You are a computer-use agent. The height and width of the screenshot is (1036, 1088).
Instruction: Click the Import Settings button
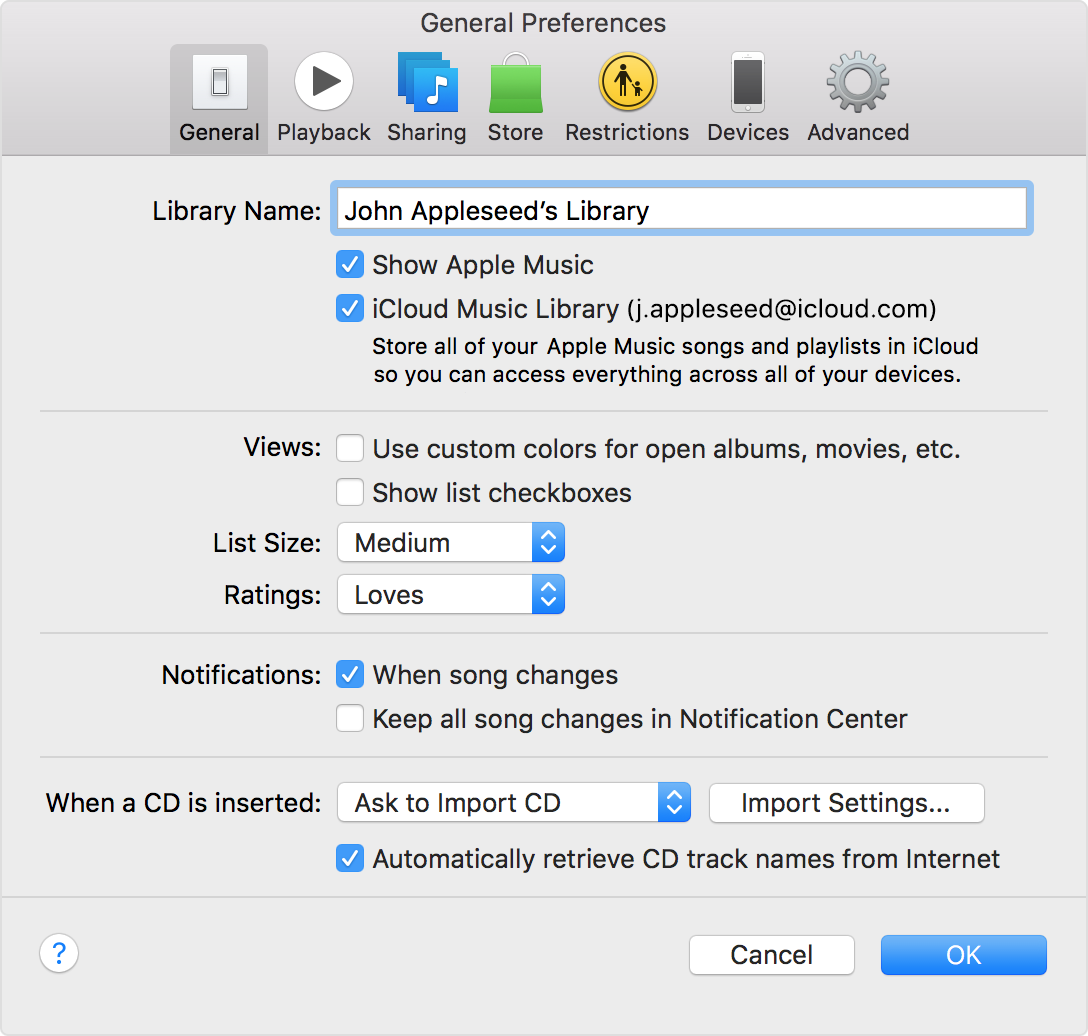pos(847,803)
